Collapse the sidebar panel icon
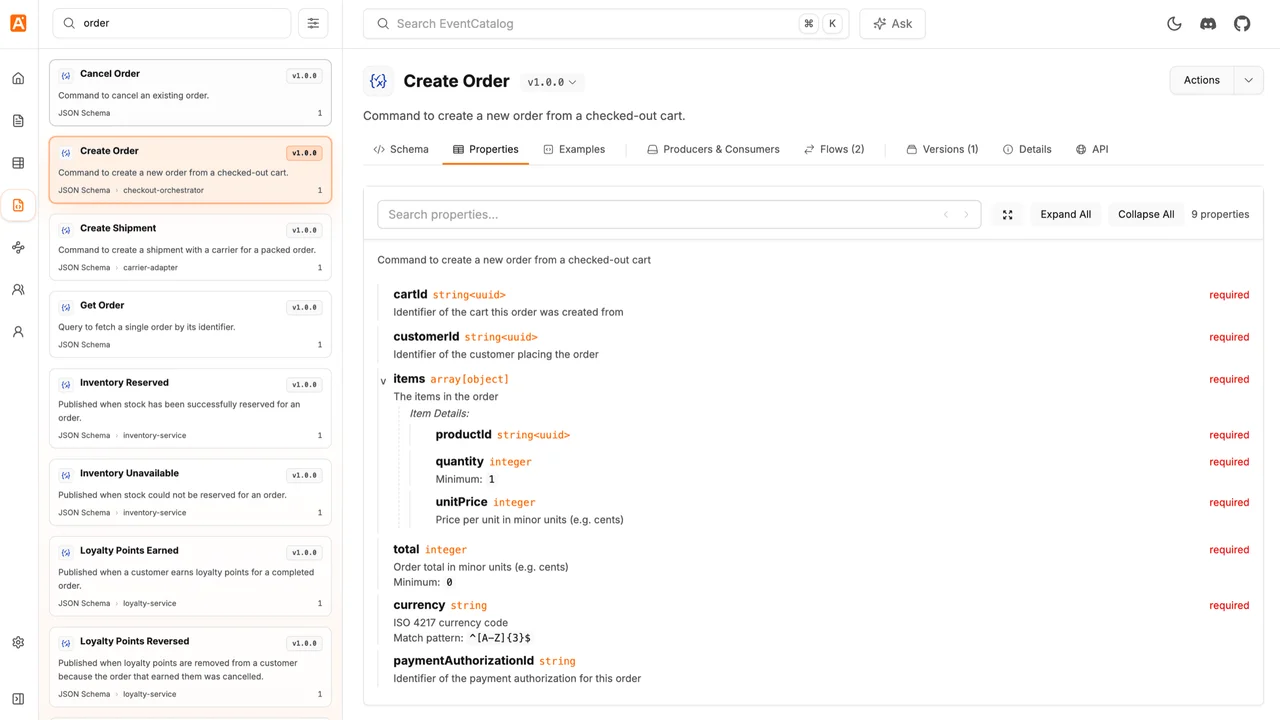This screenshot has height=720, width=1280. [x=18, y=699]
